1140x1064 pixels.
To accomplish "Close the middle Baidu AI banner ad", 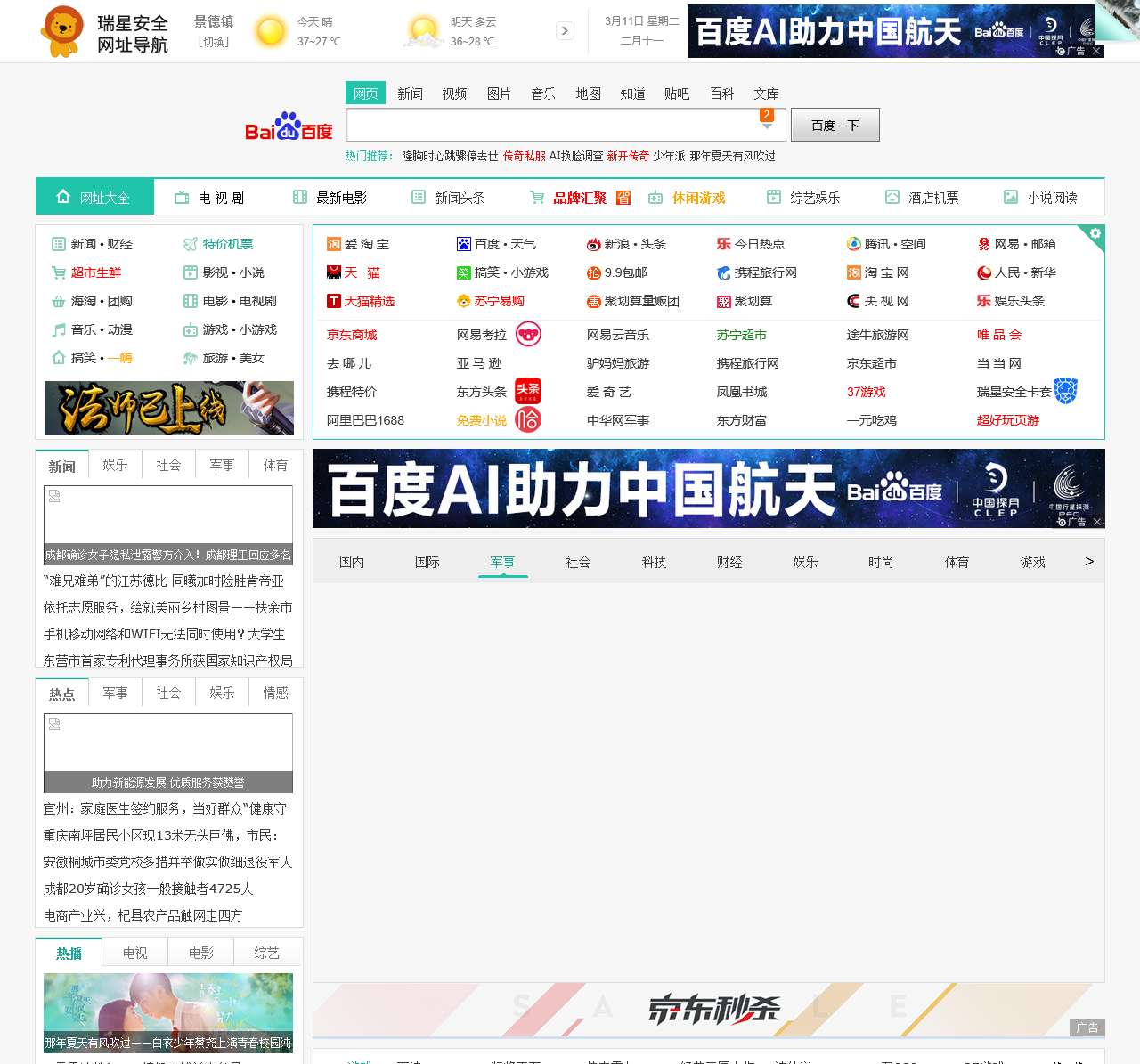I will [x=1097, y=522].
